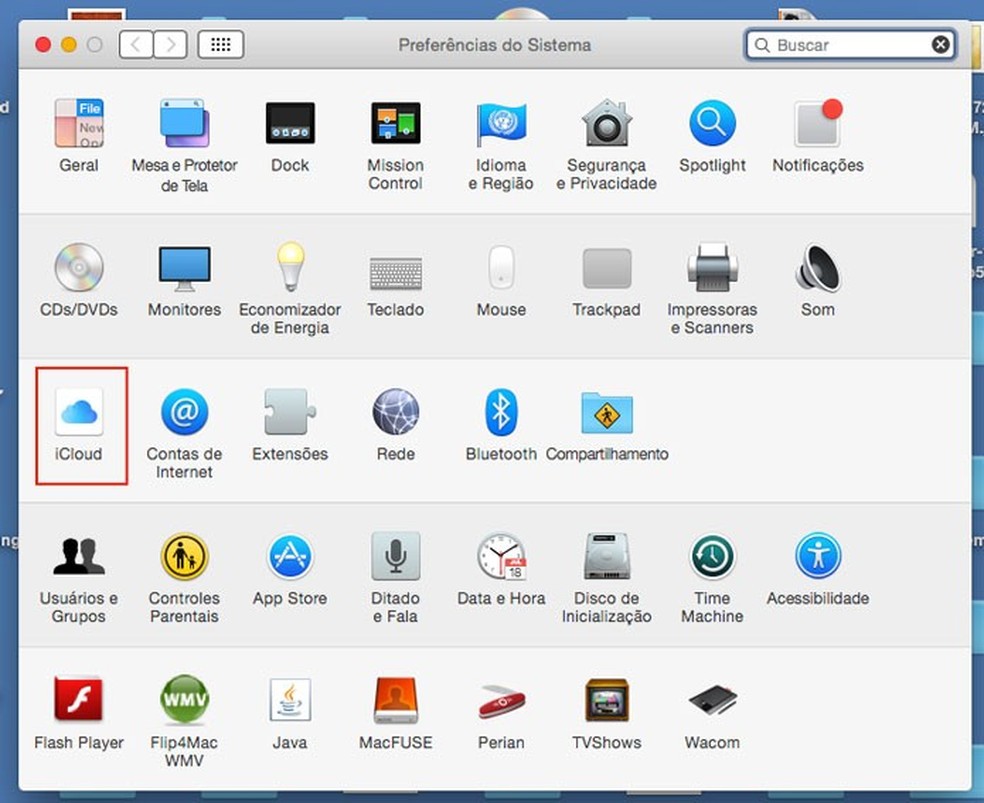Open Controles Parentais preferences

pos(184,557)
